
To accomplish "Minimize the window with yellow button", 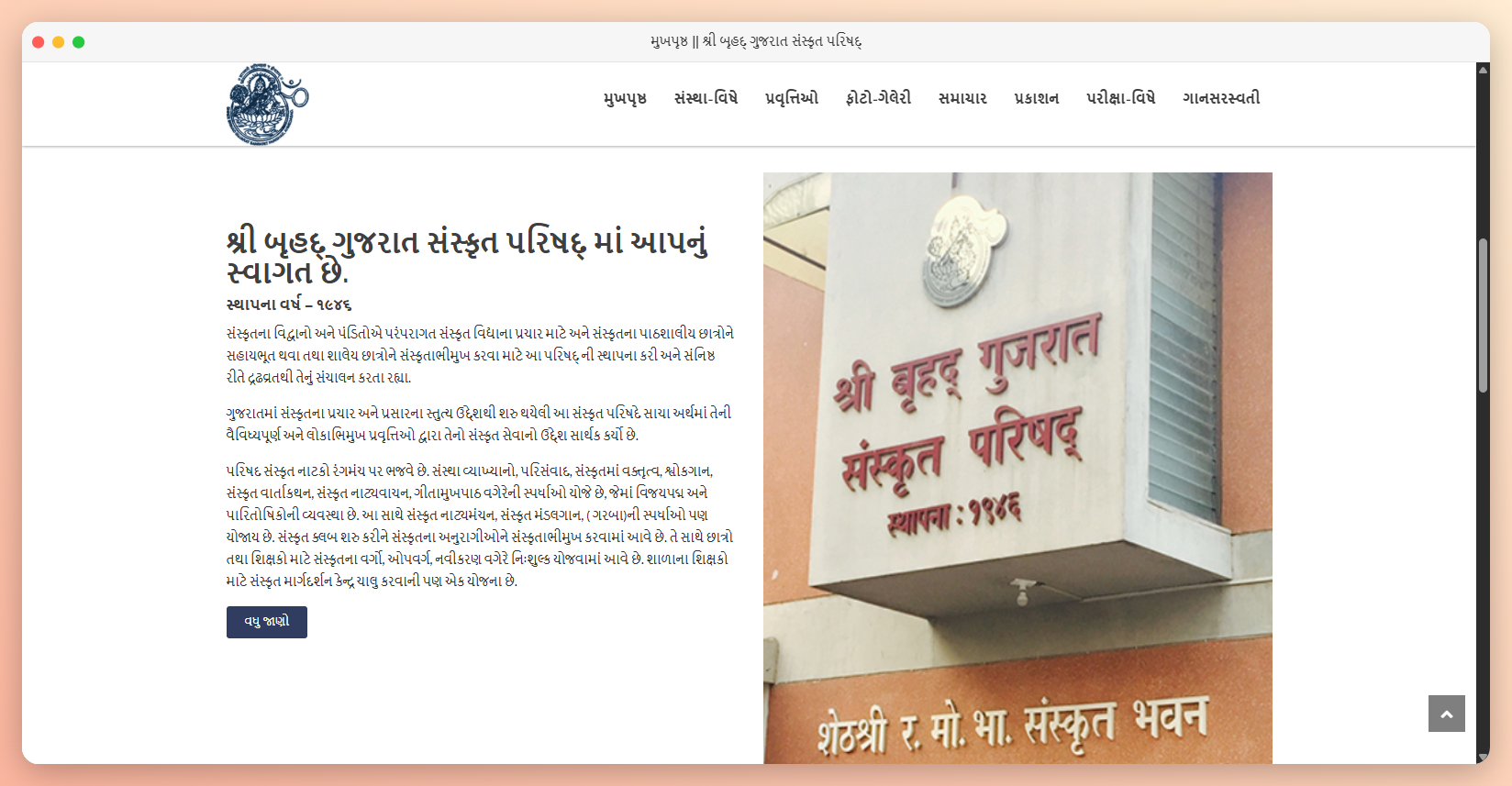I will coord(58,42).
